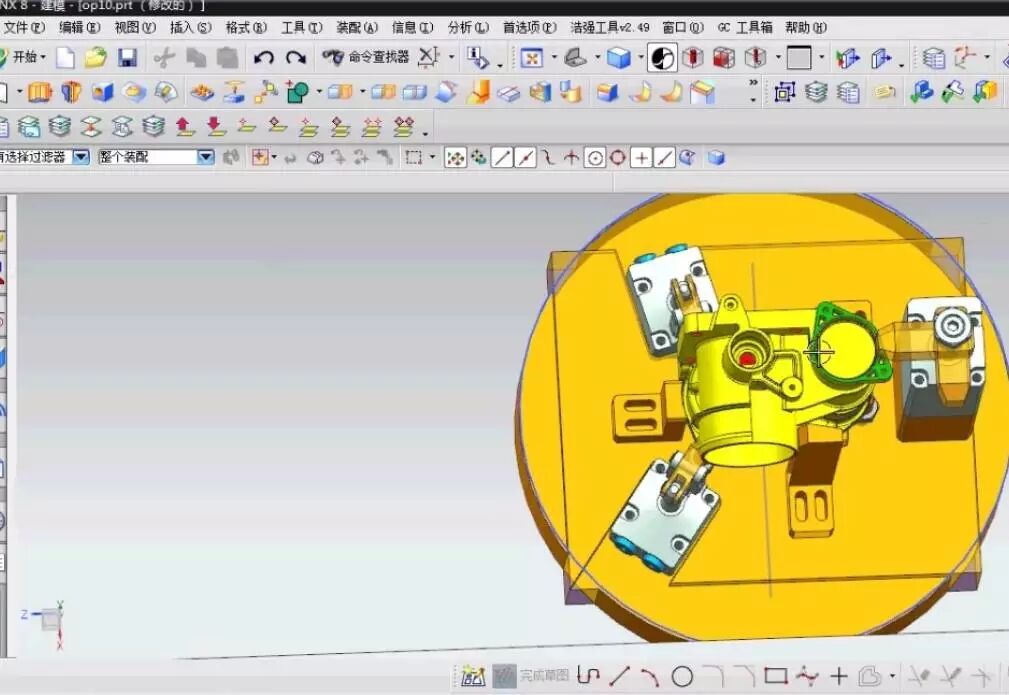Image resolution: width=1009 pixels, height=695 pixels.
Task: Open the 装配 menu
Action: (x=356, y=27)
